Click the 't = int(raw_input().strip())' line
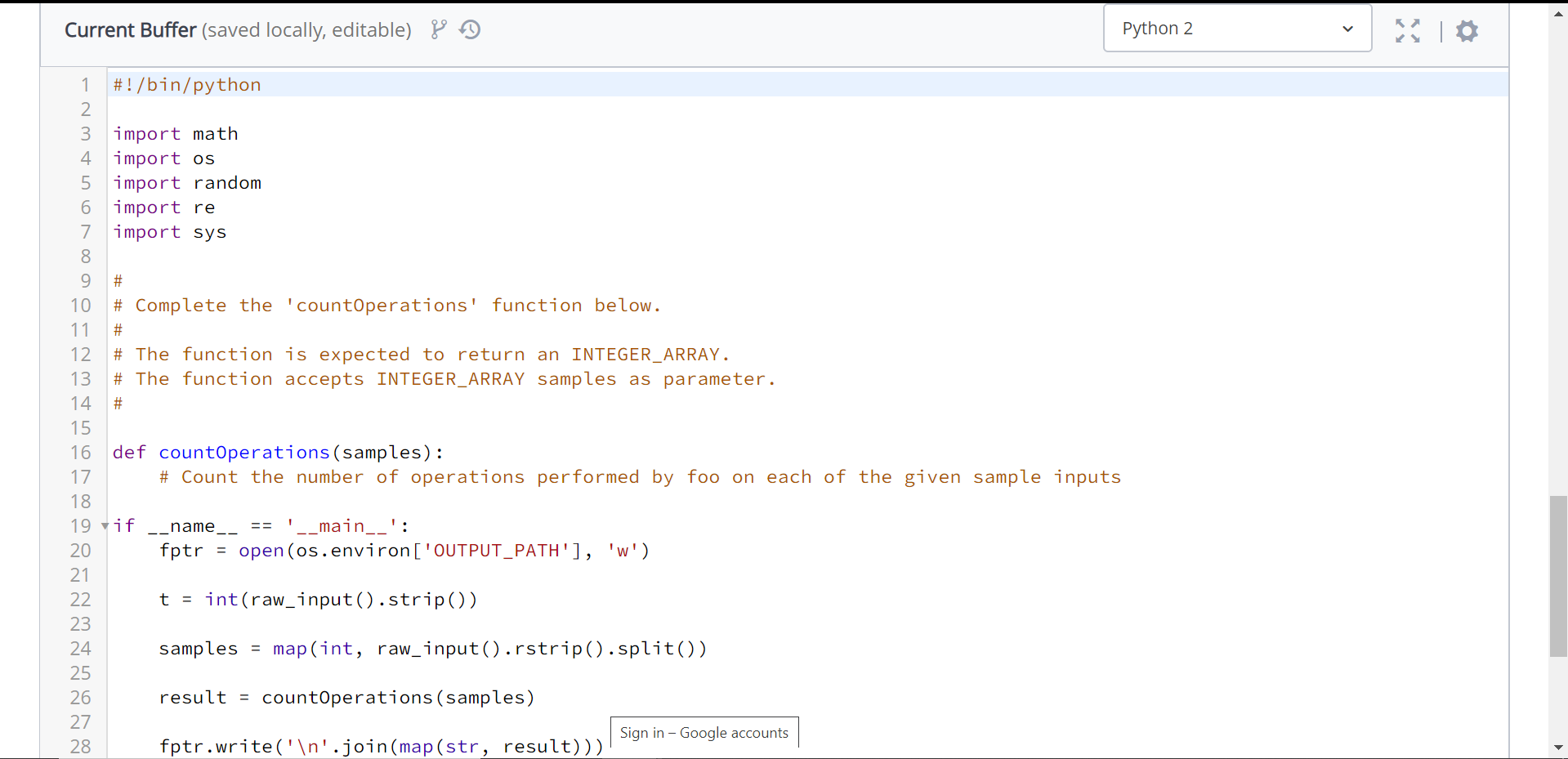1568x759 pixels. tap(318, 600)
